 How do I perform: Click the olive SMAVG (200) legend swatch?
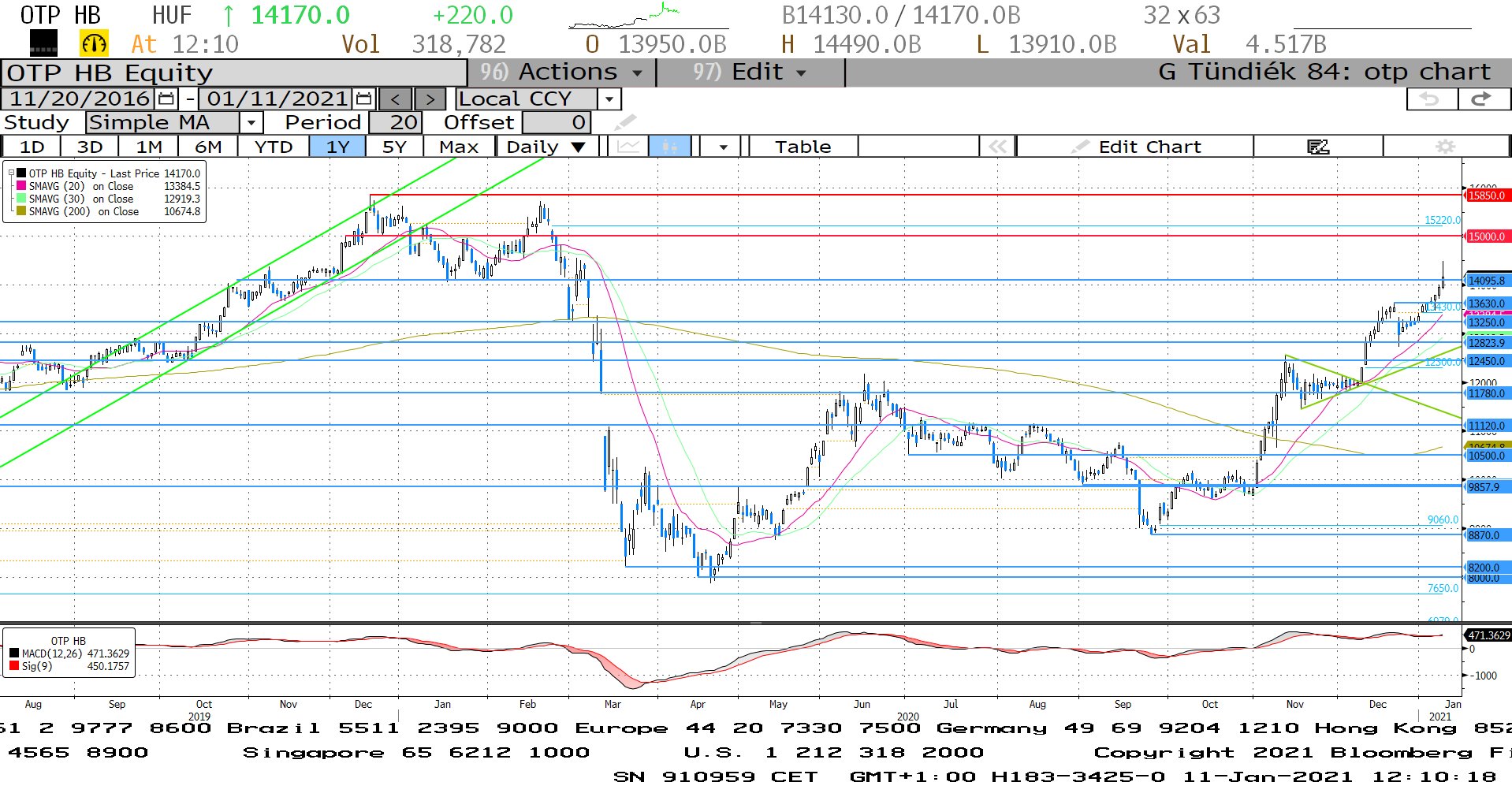click(x=21, y=211)
